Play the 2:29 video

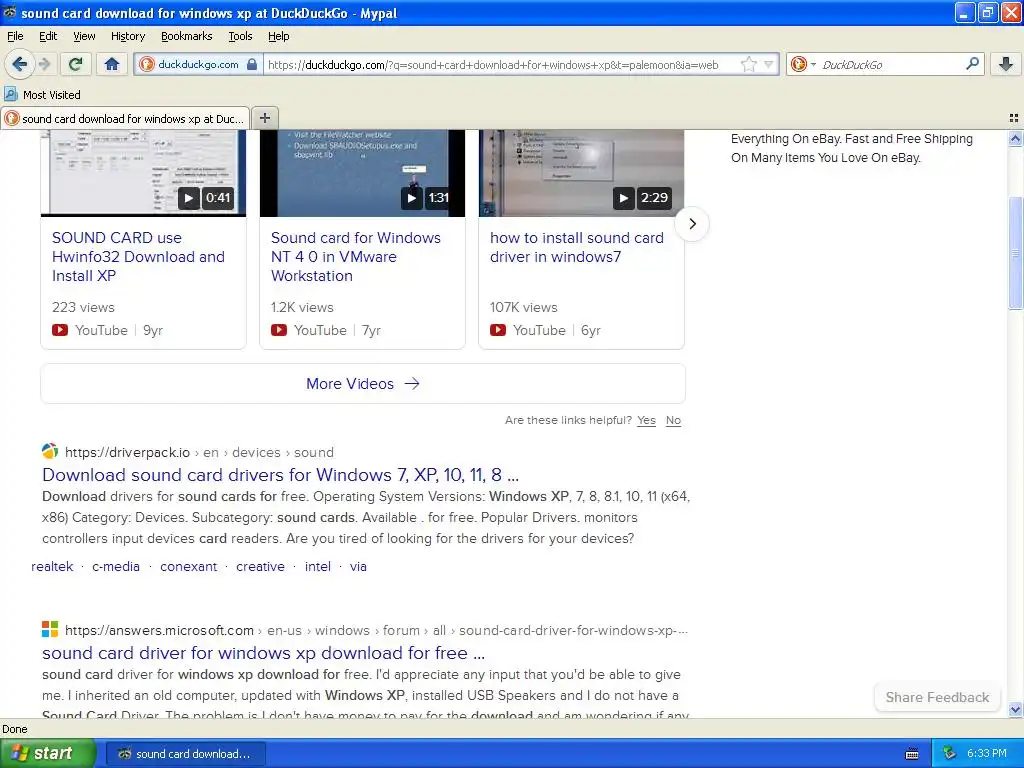(624, 198)
